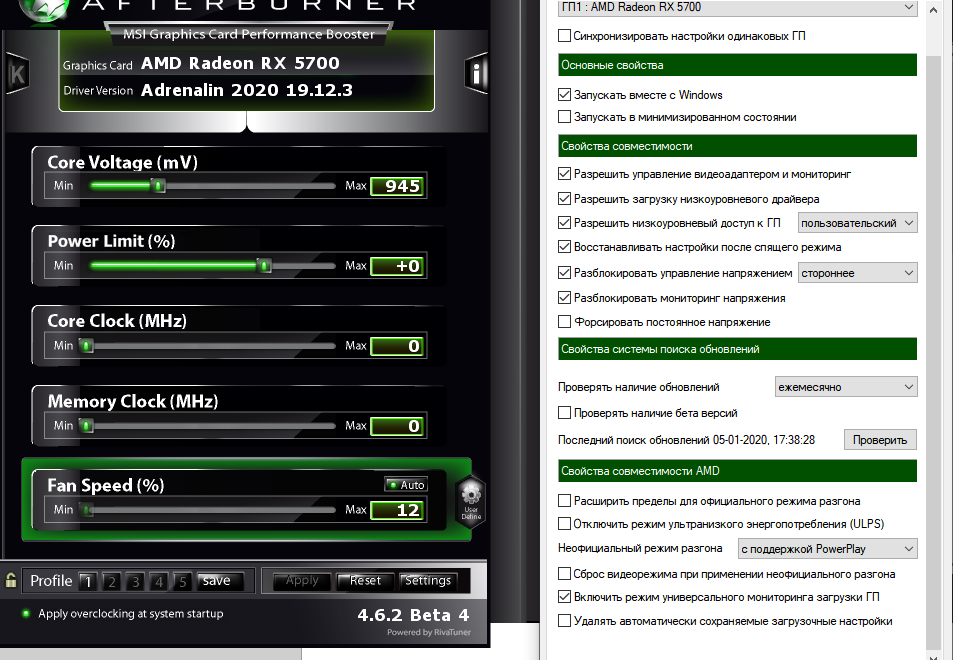Click the MSI Afterburner dragon logo
This screenshot has width=953, height=660.
click(43, 11)
